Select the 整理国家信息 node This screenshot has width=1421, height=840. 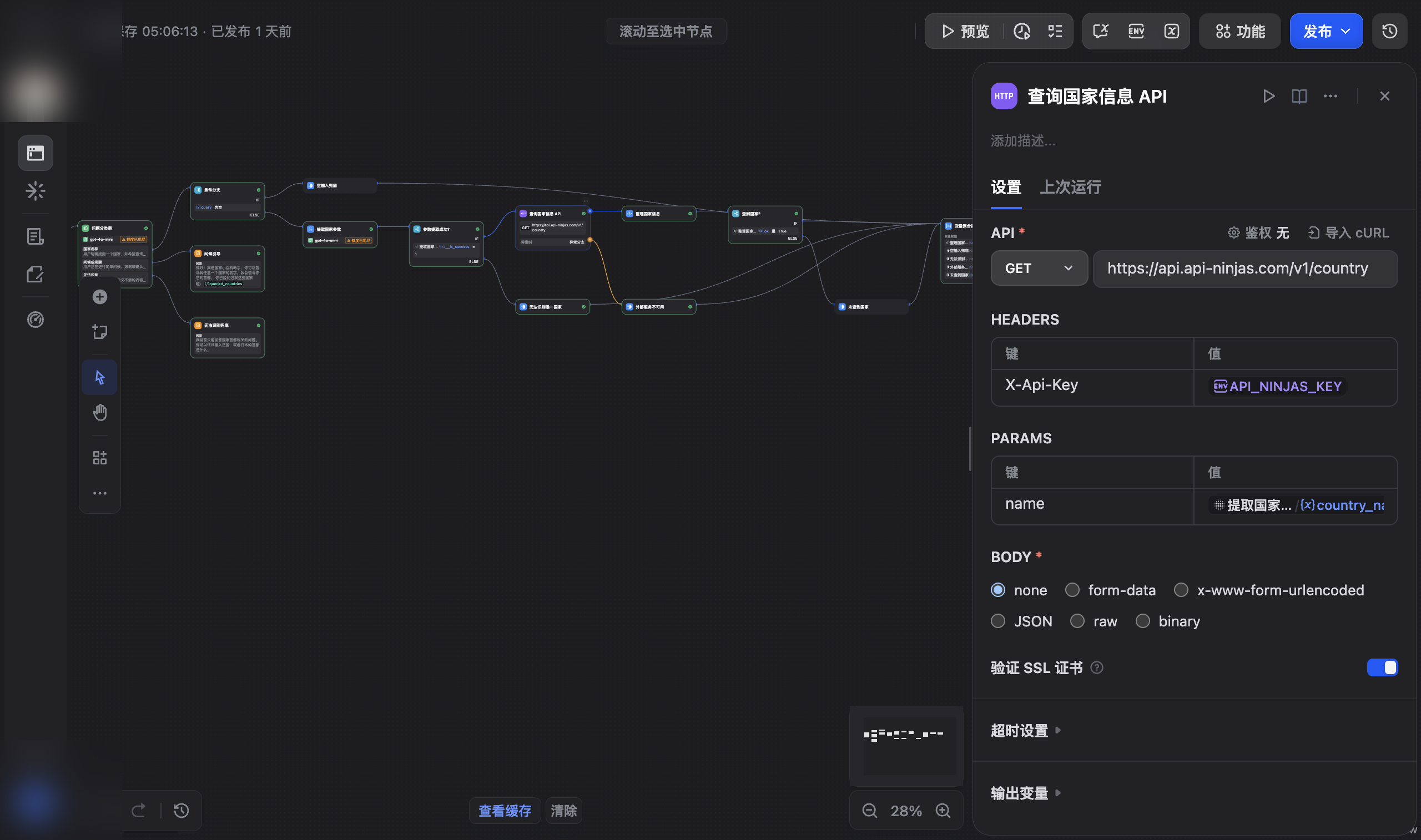[x=658, y=214]
